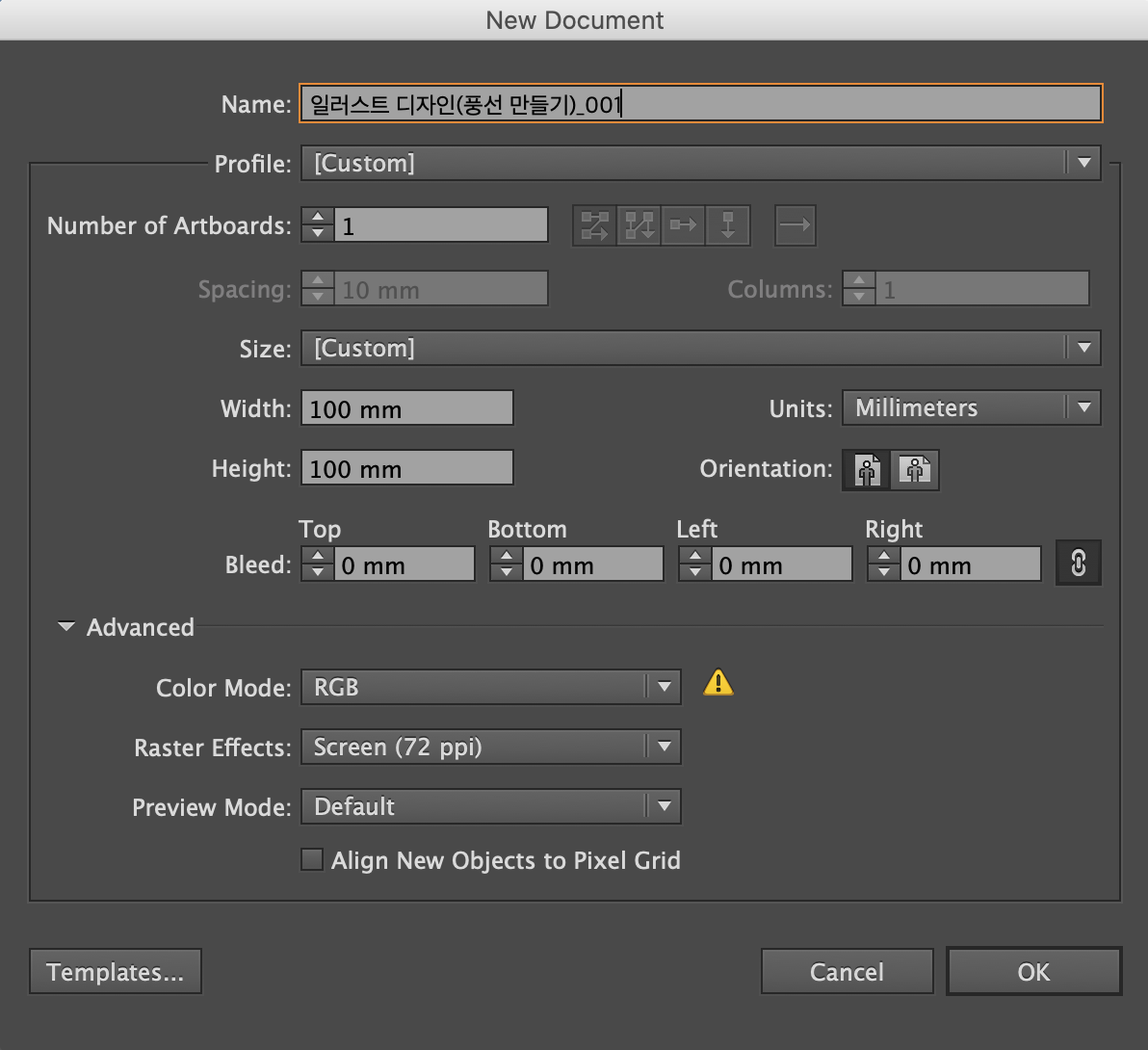
Task: Increase Top bleed value
Action: pyautogui.click(x=318, y=556)
